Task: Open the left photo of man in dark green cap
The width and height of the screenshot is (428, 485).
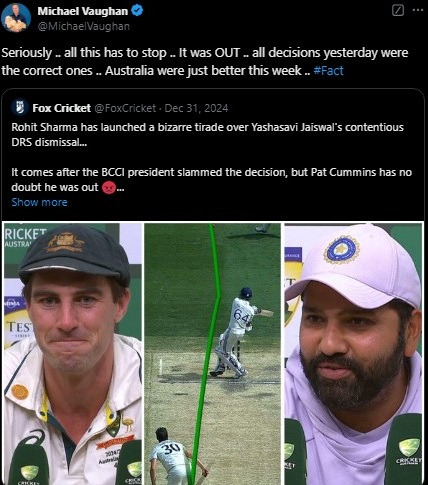Action: point(73,354)
